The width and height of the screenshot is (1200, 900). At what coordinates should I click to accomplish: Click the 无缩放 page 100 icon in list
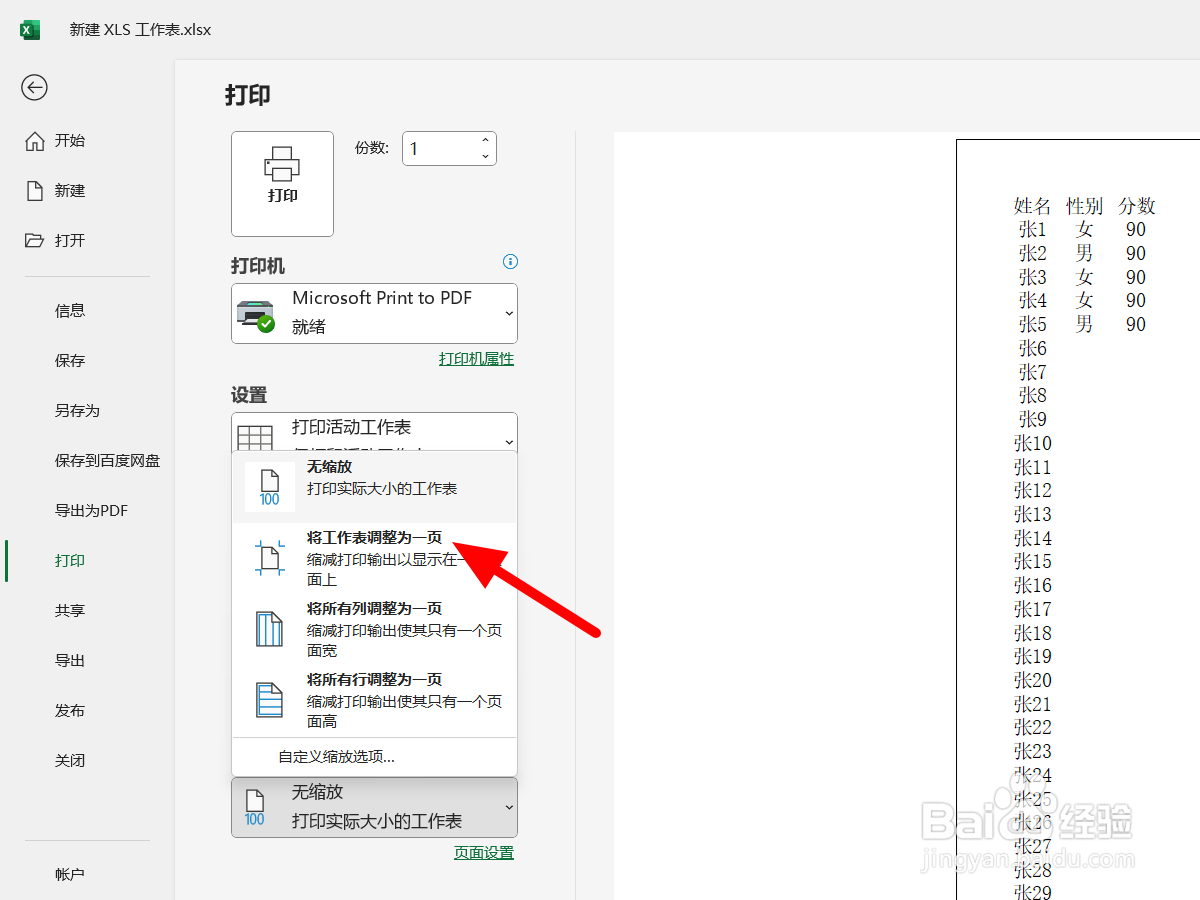click(x=270, y=487)
